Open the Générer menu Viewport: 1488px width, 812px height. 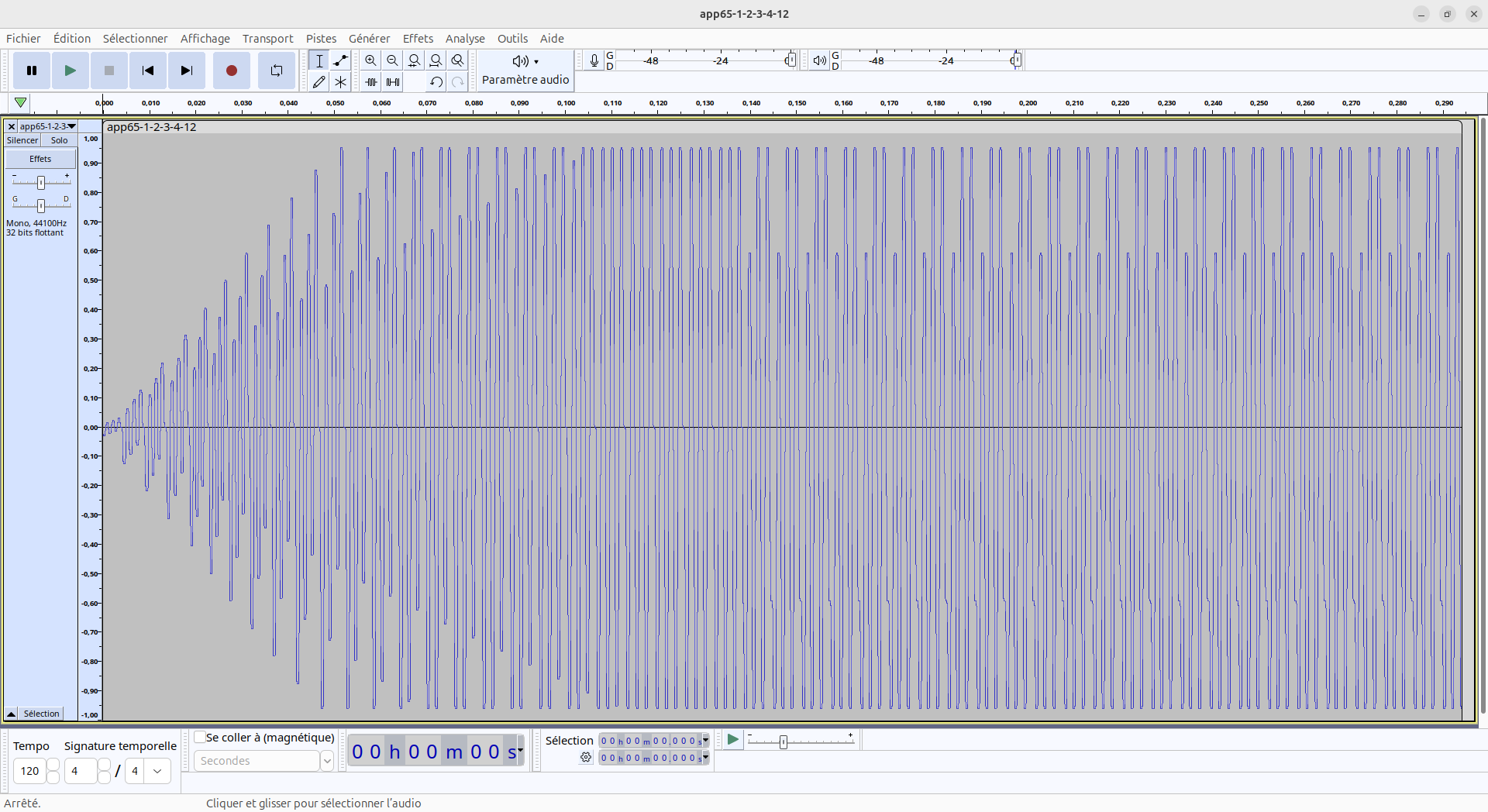pos(369,39)
